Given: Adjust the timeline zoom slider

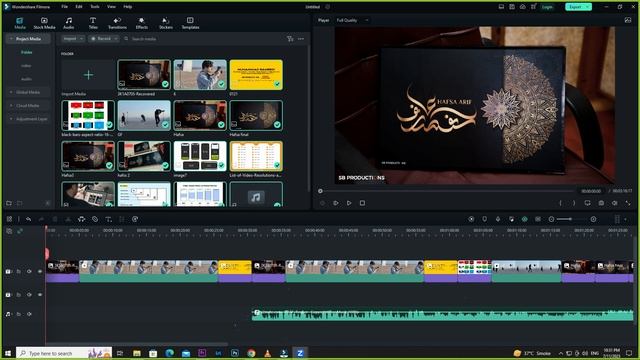Looking at the screenshot, I should tap(572, 219).
